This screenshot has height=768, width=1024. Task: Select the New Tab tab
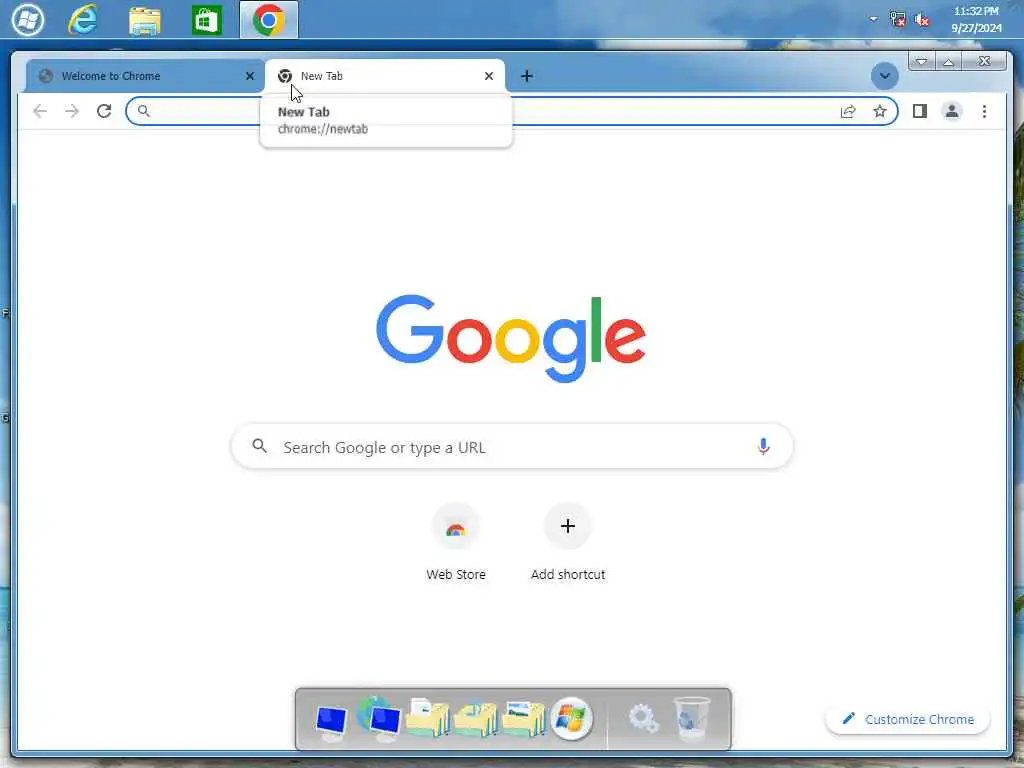(x=385, y=76)
